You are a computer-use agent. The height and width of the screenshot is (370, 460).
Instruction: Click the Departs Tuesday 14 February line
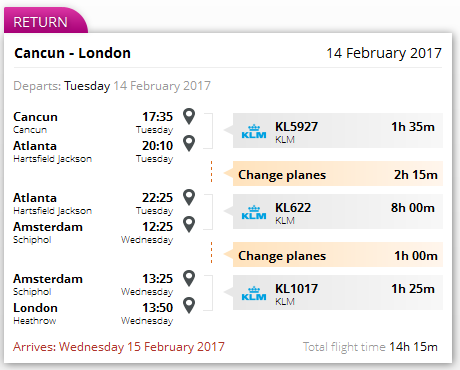pyautogui.click(x=112, y=86)
